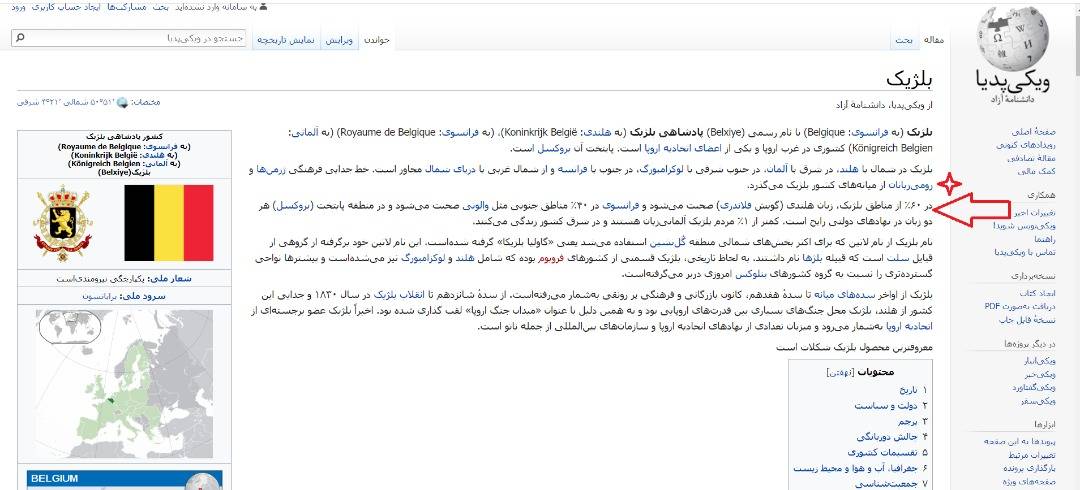The image size is (1080, 490).
Task: Open صفحهٔ اصلی (Main page) in sidebar
Action: pos(1033,132)
